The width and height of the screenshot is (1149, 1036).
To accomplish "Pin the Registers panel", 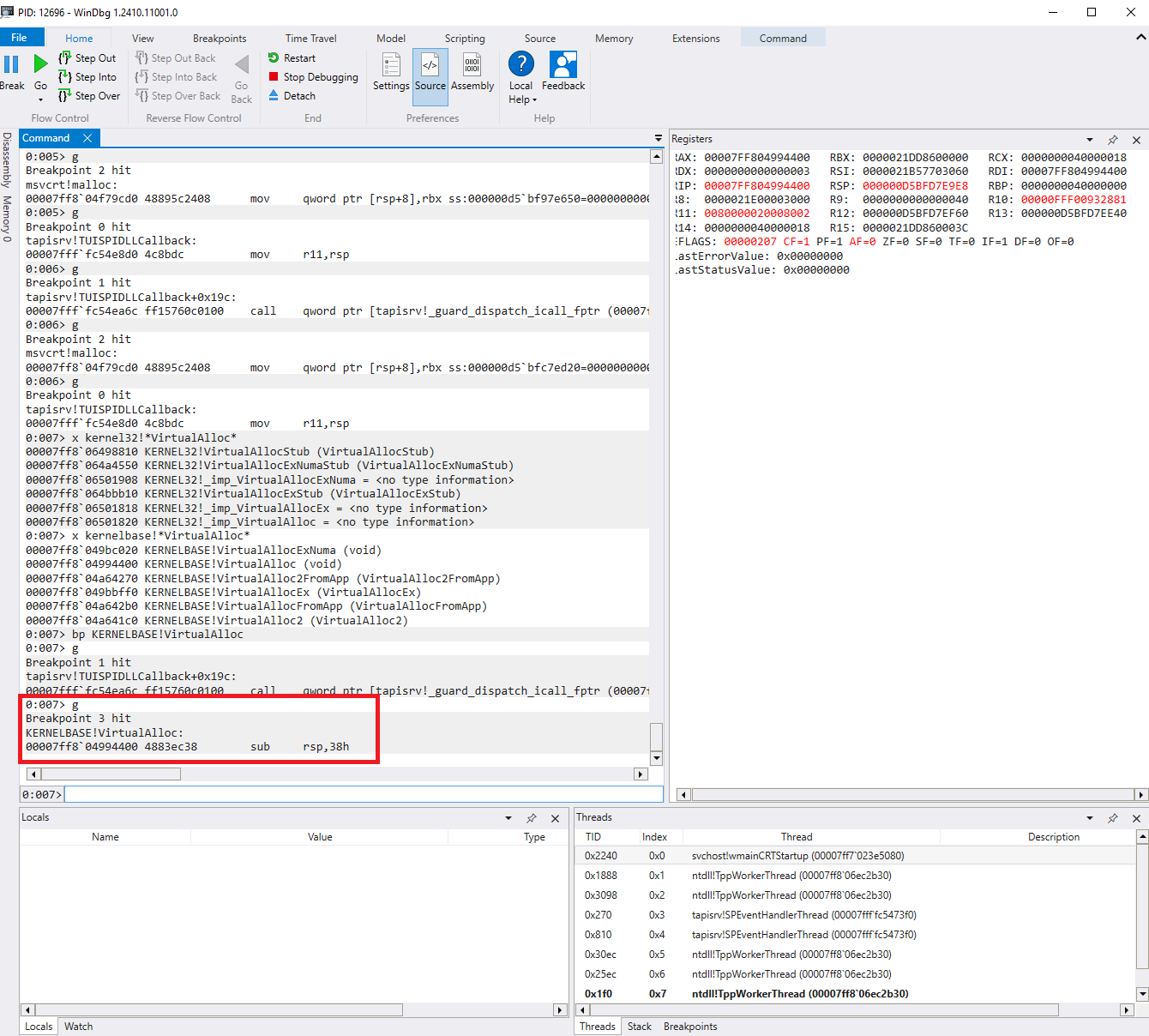I will click(x=1112, y=139).
